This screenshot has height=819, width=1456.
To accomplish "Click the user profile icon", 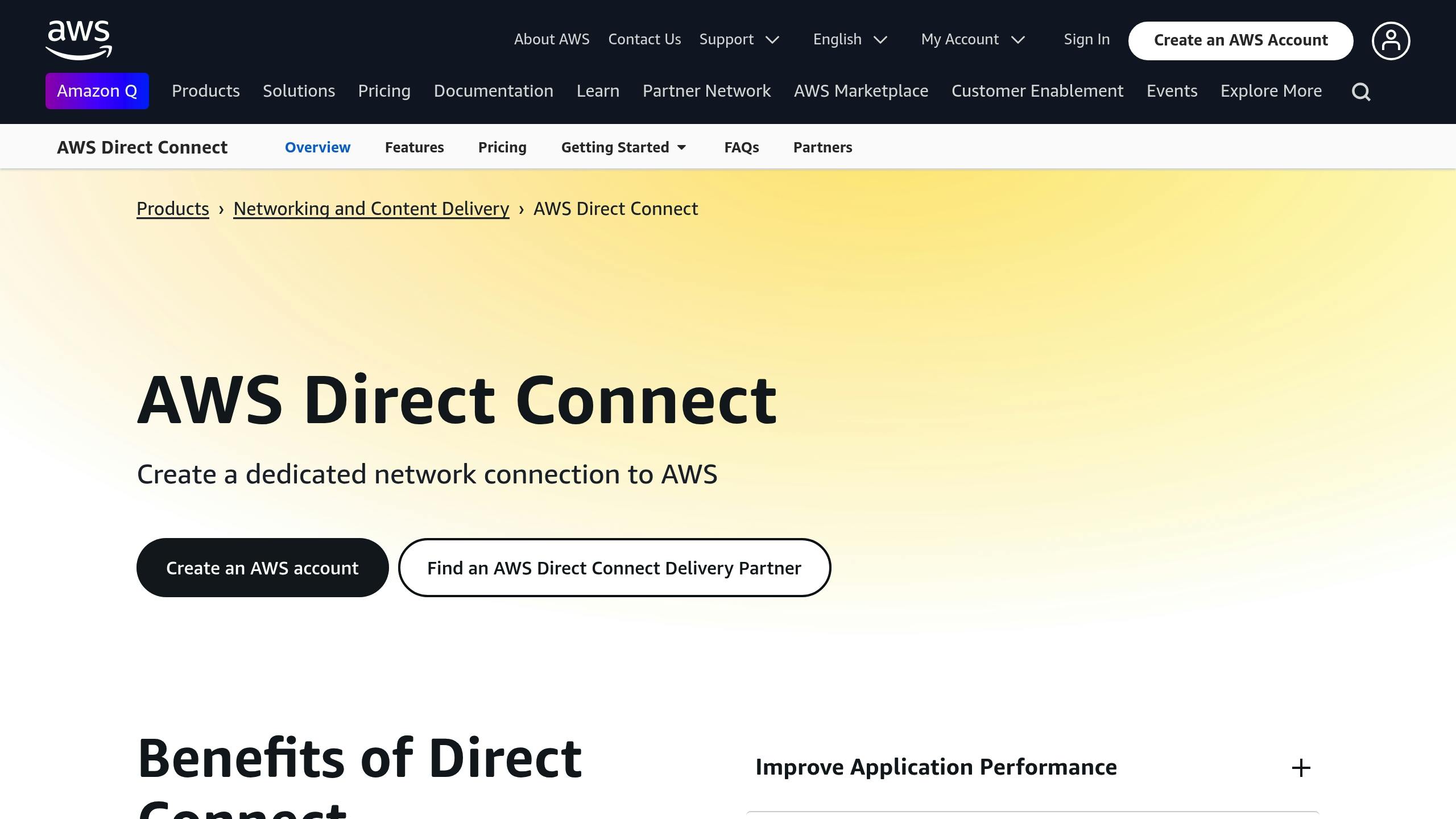I will [x=1391, y=40].
